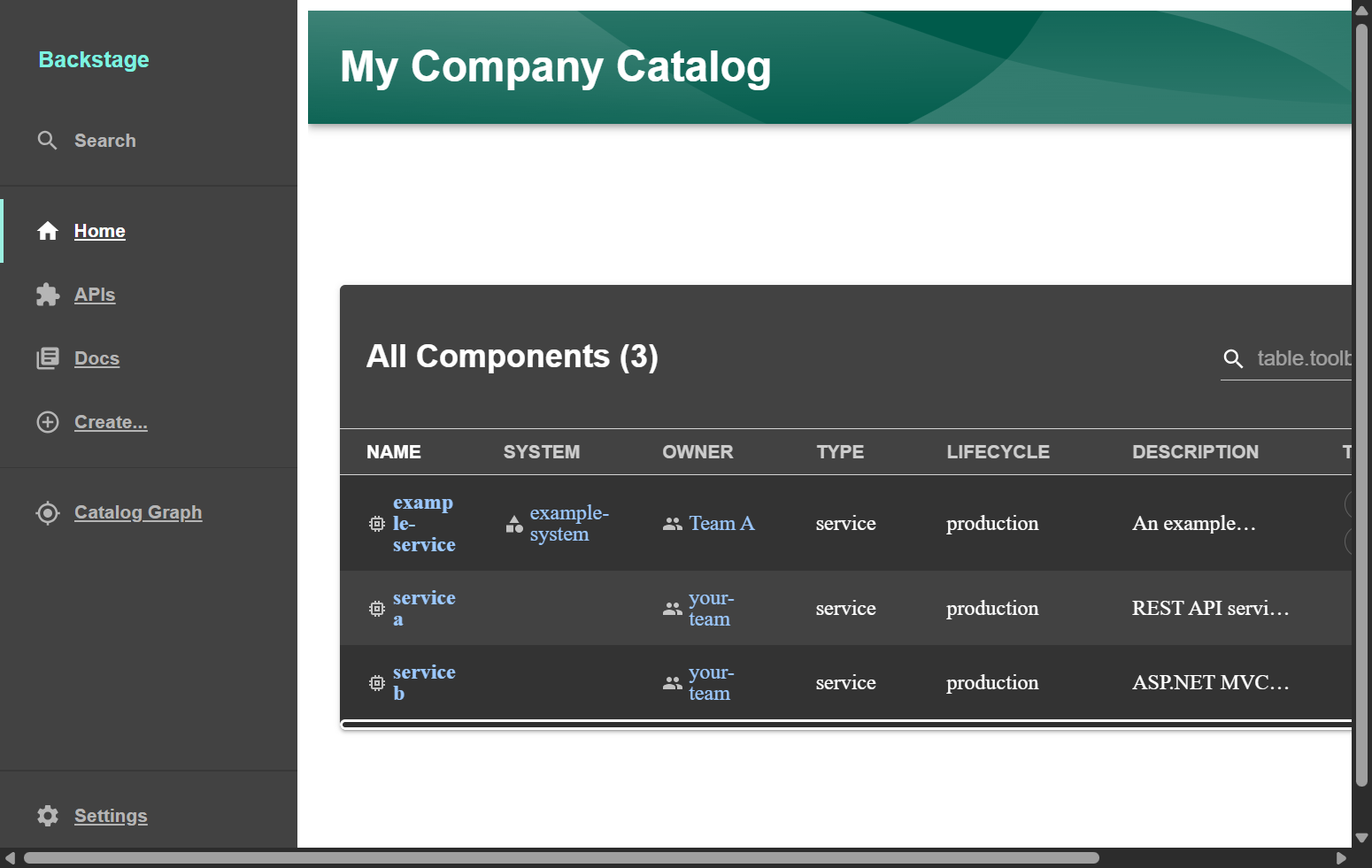
Task: Open the Docs page
Action: pyautogui.click(x=96, y=358)
